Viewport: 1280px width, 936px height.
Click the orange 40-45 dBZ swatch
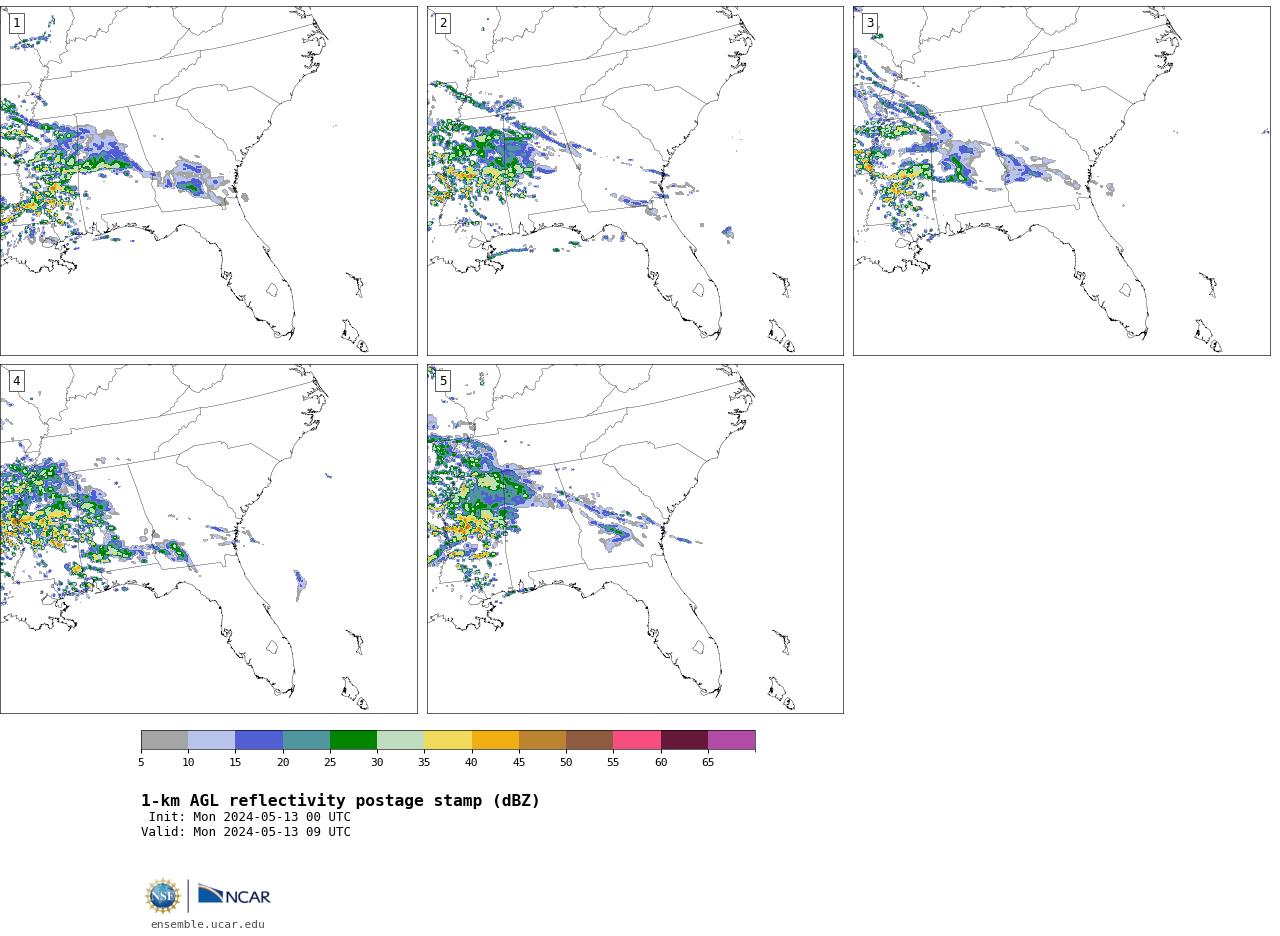[495, 740]
